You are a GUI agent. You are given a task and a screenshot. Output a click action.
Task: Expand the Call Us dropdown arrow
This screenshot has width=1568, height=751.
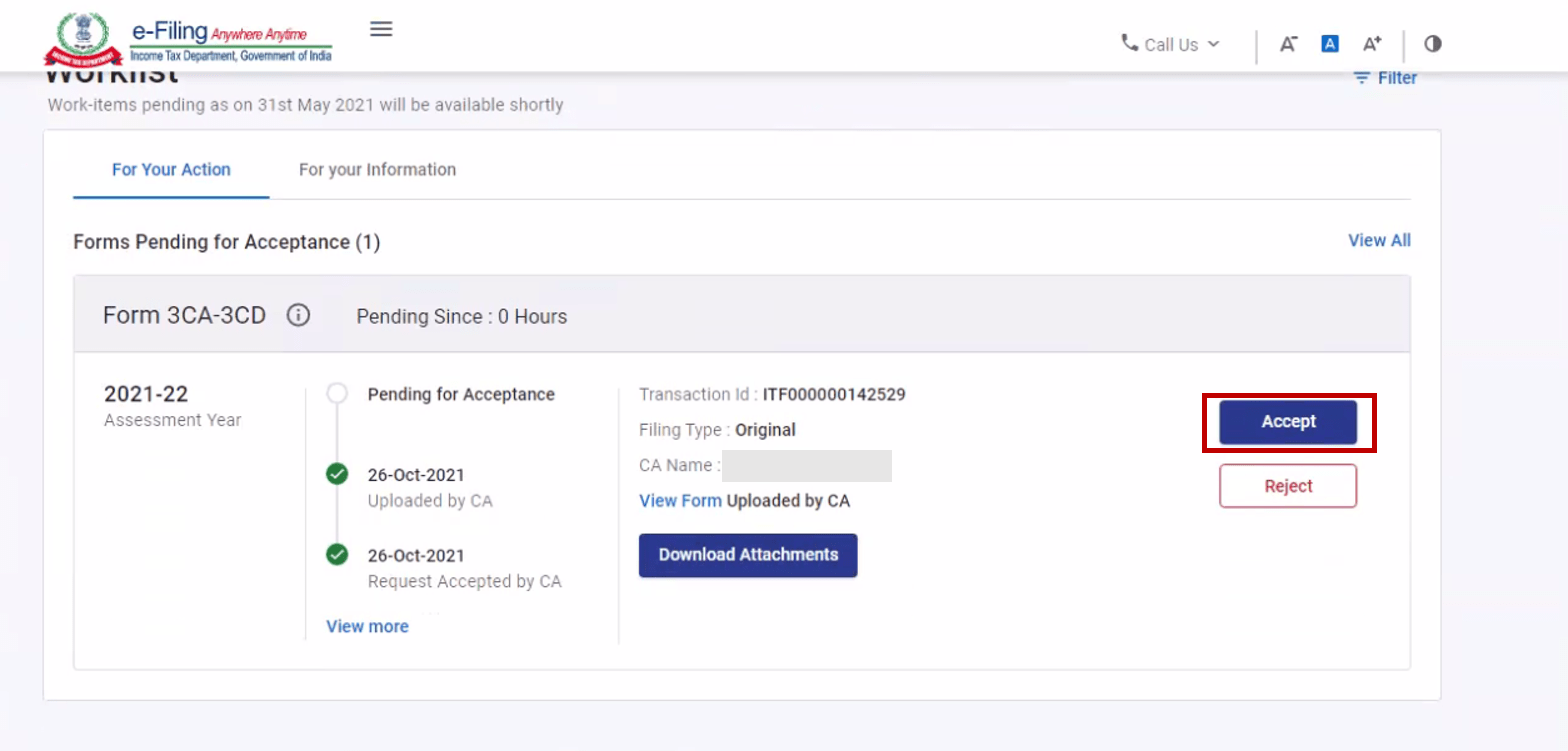point(1214,44)
